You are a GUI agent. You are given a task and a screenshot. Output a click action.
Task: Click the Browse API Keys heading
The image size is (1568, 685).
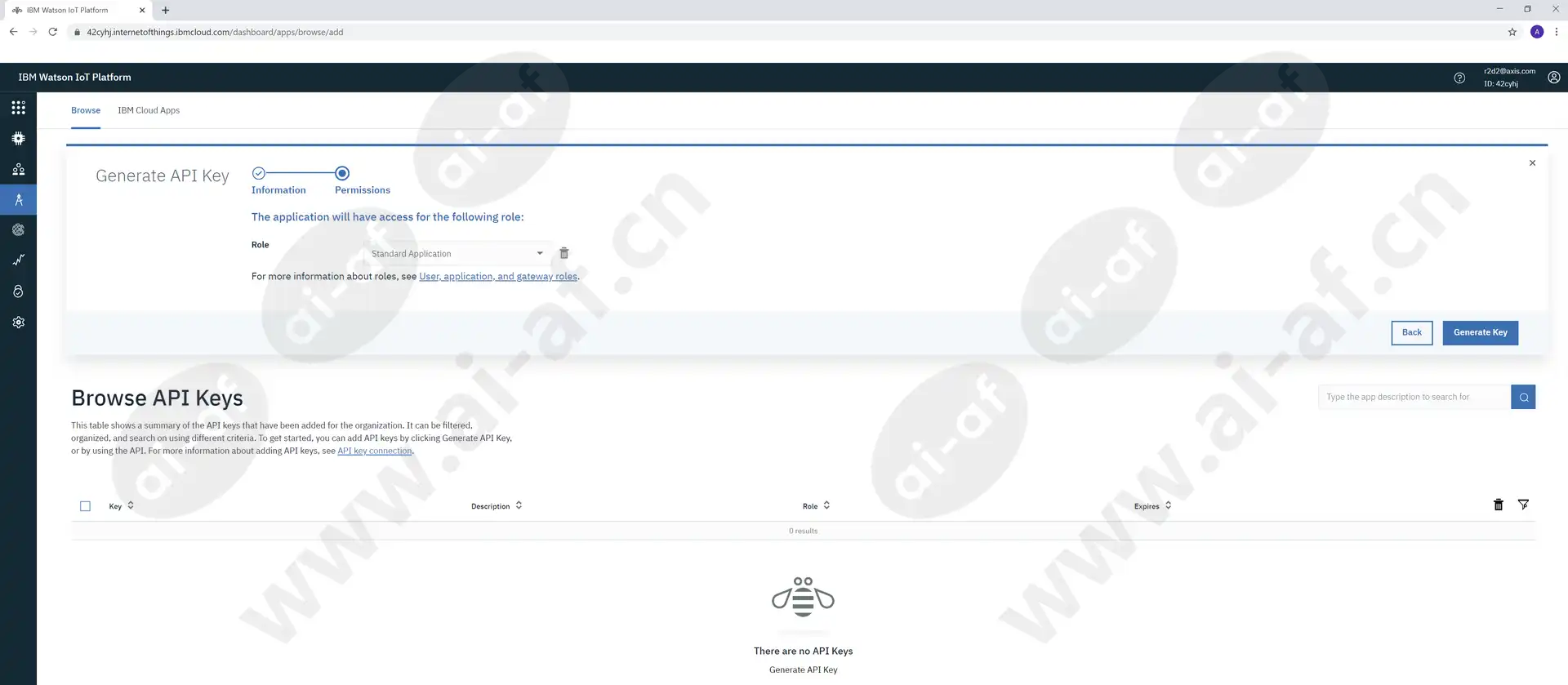point(157,398)
